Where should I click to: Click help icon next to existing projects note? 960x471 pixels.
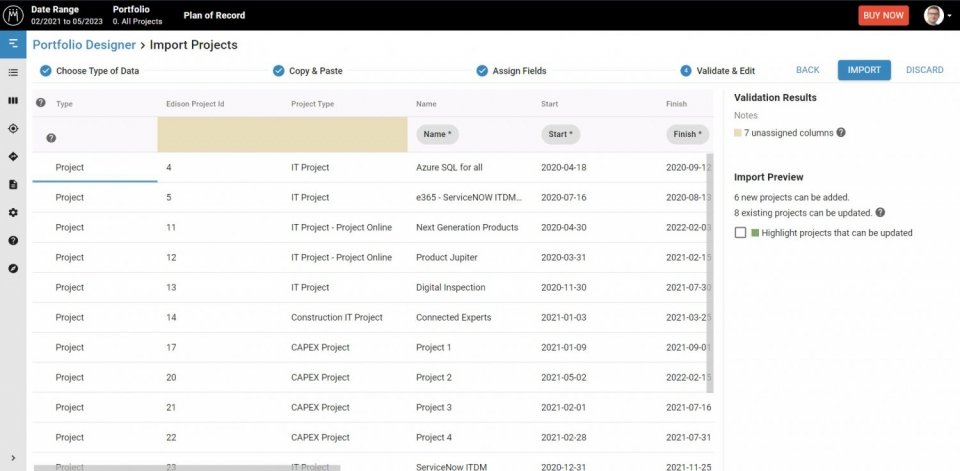click(x=880, y=213)
